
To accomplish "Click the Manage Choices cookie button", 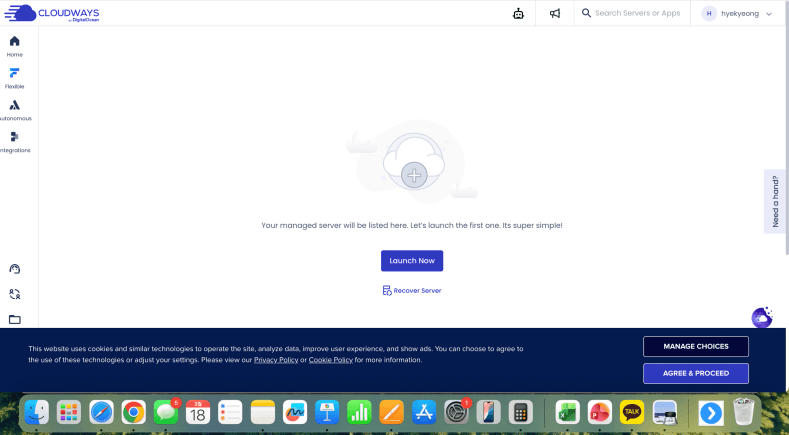I will tap(696, 346).
